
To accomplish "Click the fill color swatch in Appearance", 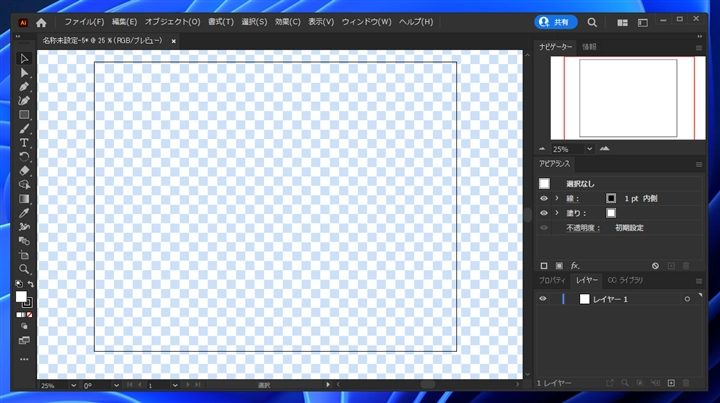I will 611,213.
